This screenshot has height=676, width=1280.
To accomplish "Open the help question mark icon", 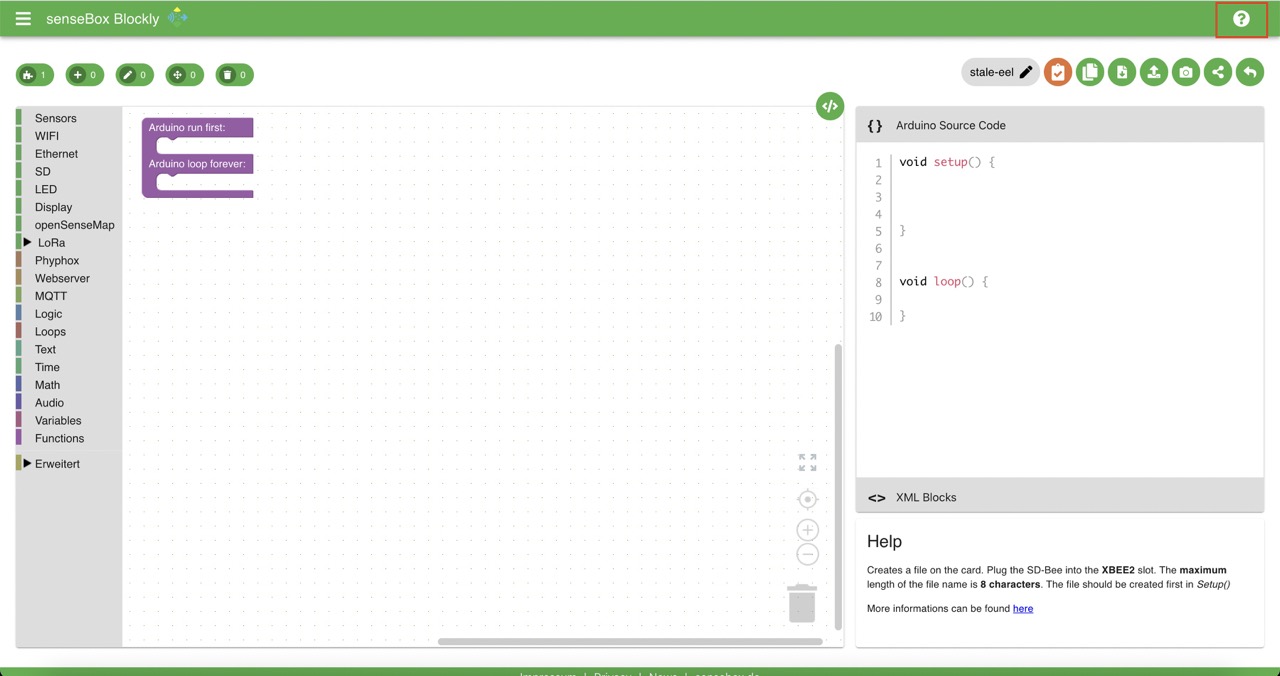I will point(1241,19).
